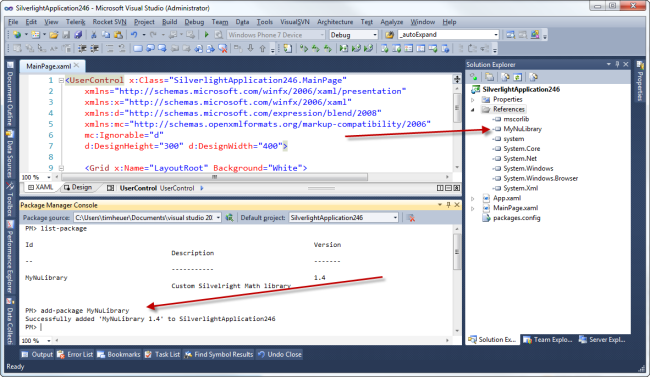Screen dimensions: 650x377
Task: Click the Cut scissors icon
Action: [94, 35]
